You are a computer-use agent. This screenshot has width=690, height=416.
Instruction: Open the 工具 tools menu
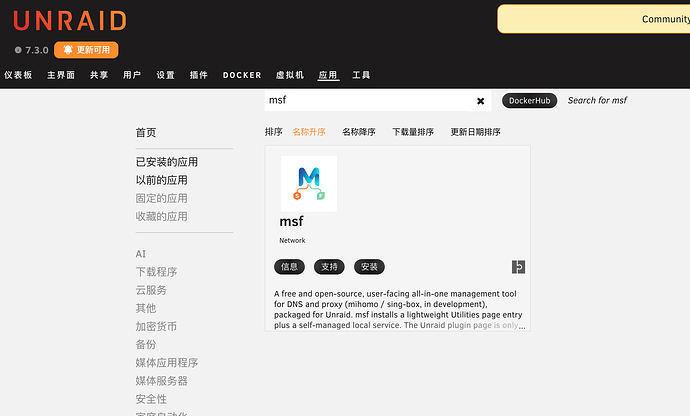click(x=361, y=75)
